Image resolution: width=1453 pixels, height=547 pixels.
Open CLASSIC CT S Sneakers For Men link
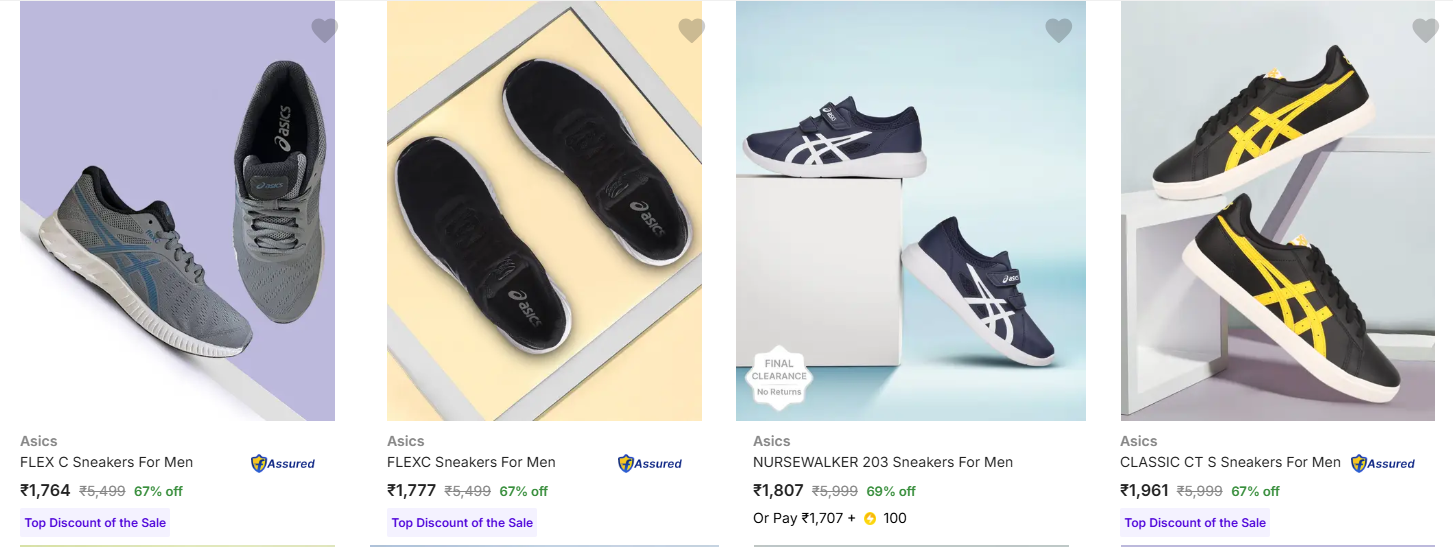point(1230,462)
